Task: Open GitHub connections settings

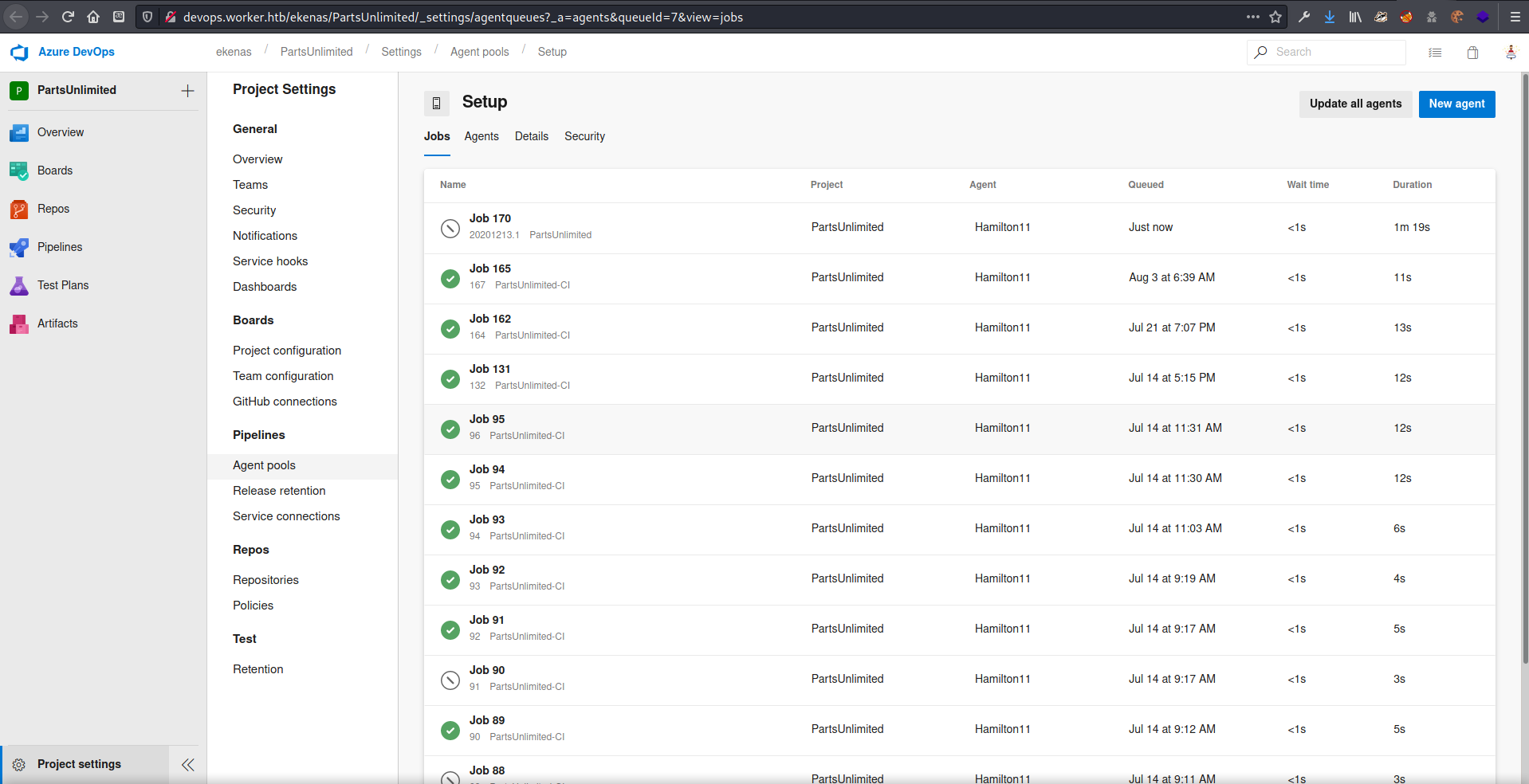Action: point(285,402)
